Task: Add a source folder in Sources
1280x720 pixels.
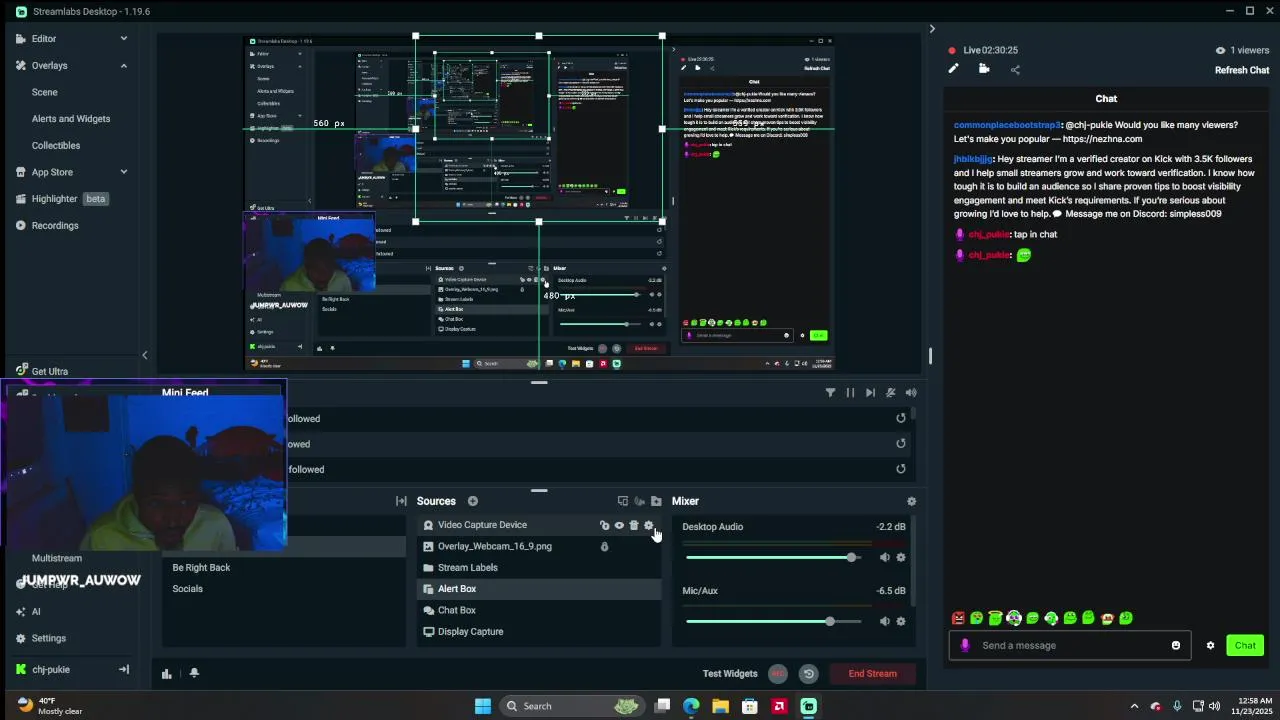Action: pos(656,501)
